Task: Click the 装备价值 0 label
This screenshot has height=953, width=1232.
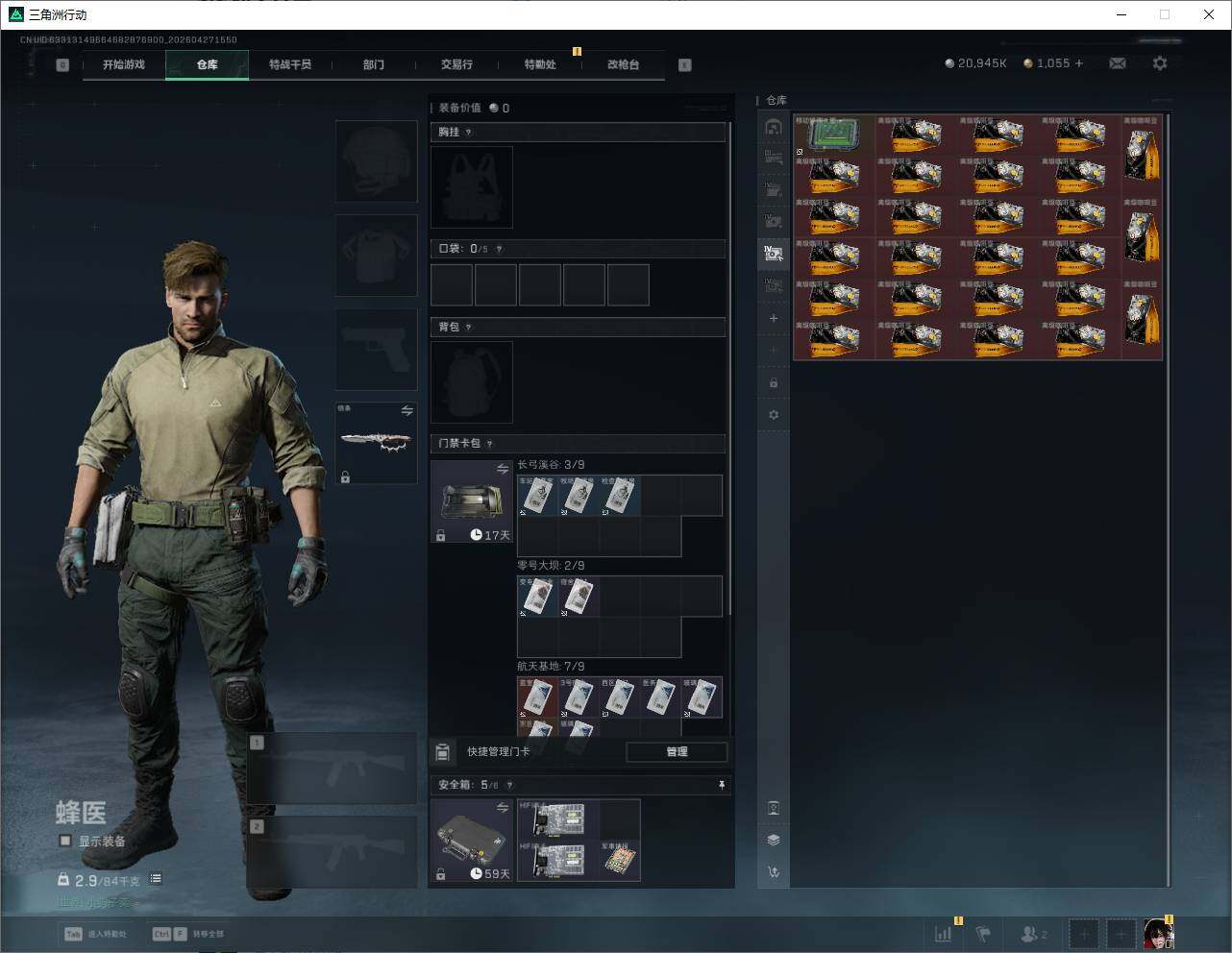Action: pyautogui.click(x=474, y=108)
